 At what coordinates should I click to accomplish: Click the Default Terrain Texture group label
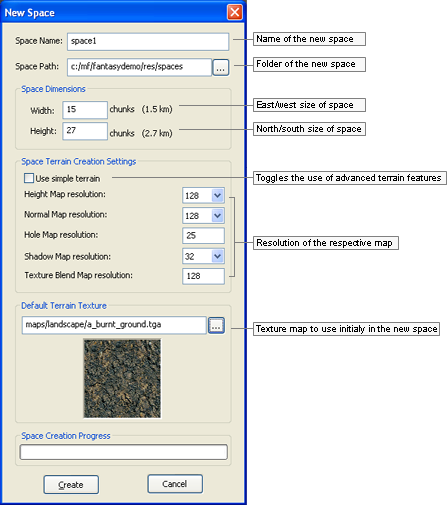[64, 306]
